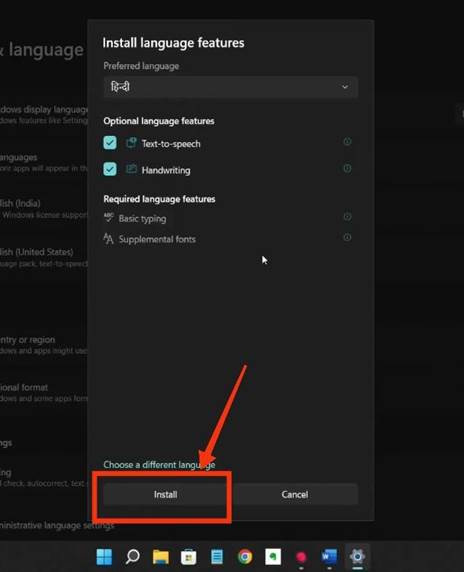The image size is (464, 572).
Task: Click the info icon beside Basic typing
Action: point(347,217)
